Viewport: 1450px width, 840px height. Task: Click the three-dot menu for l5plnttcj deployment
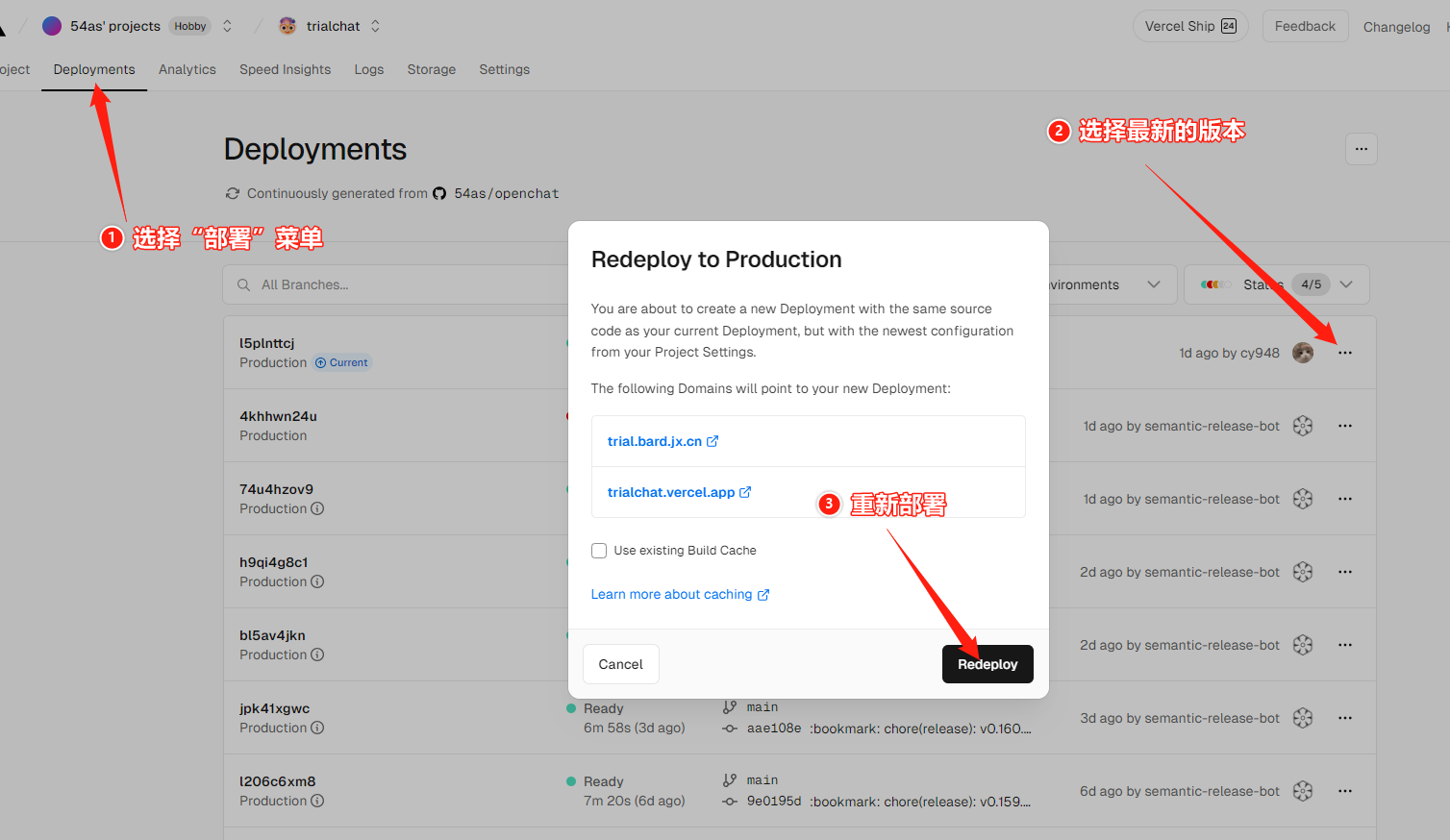[x=1344, y=353]
